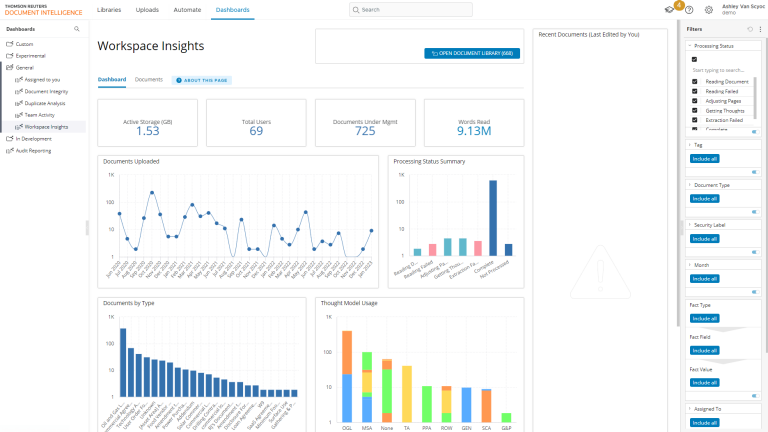Uncheck the Adjusting Pages filter checkbox
The image size is (768, 432).
[x=695, y=101]
